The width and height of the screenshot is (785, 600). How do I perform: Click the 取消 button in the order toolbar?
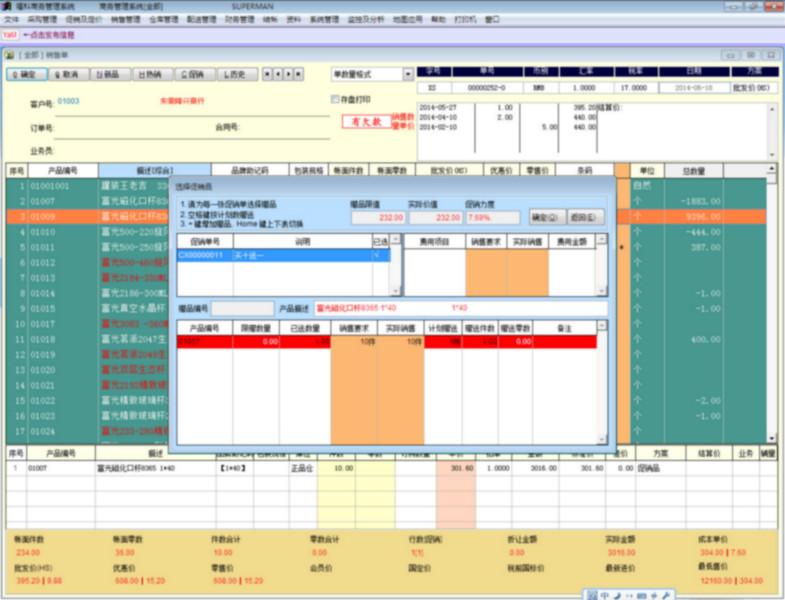pyautogui.click(x=69, y=74)
